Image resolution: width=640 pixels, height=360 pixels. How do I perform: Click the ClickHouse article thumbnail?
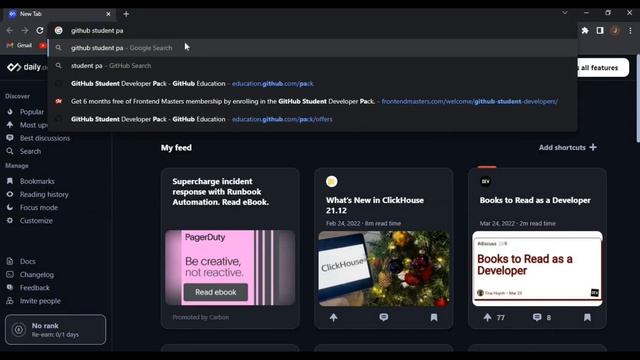[384, 269]
